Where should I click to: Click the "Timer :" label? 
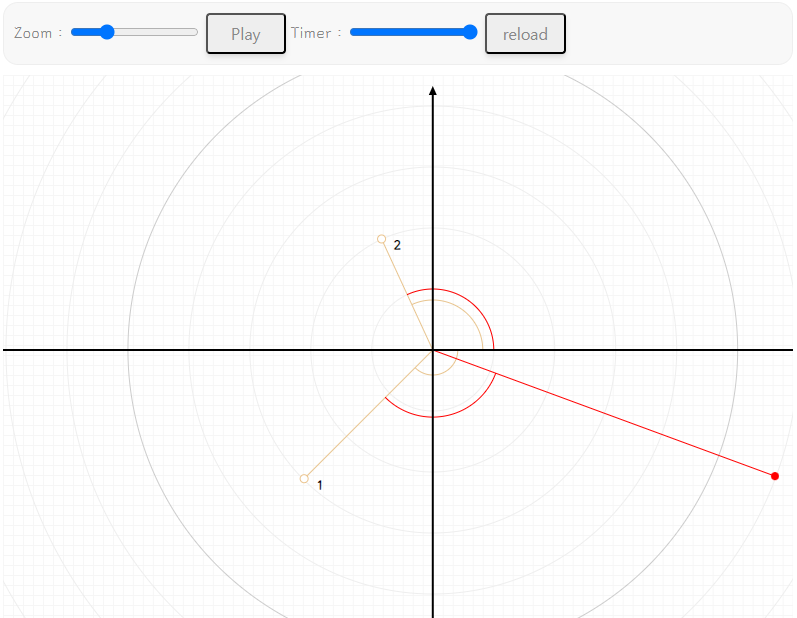[x=316, y=33]
